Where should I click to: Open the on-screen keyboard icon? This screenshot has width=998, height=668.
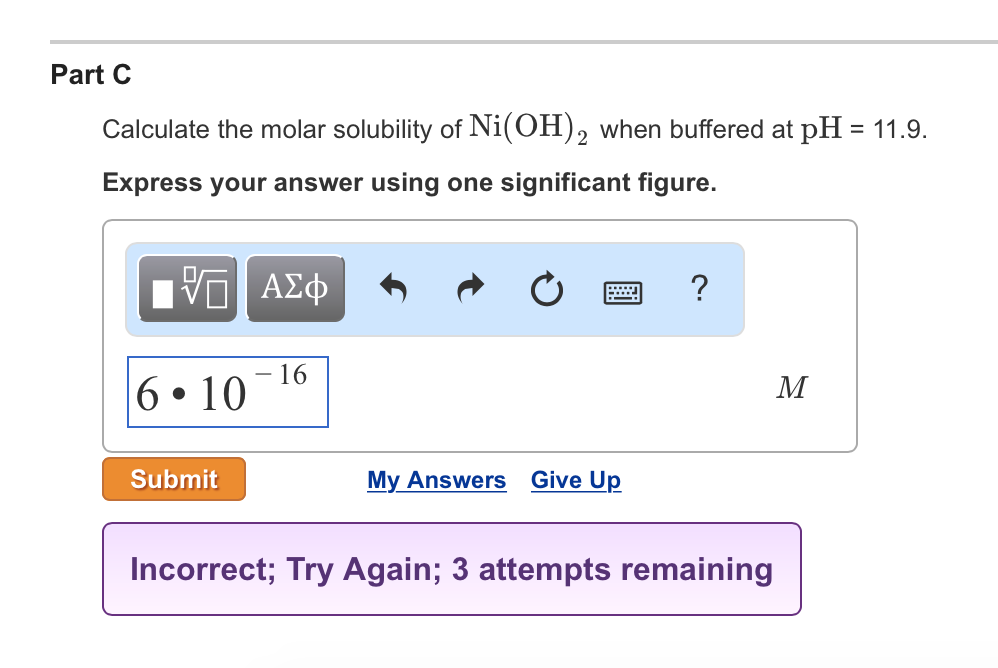pyautogui.click(x=622, y=289)
